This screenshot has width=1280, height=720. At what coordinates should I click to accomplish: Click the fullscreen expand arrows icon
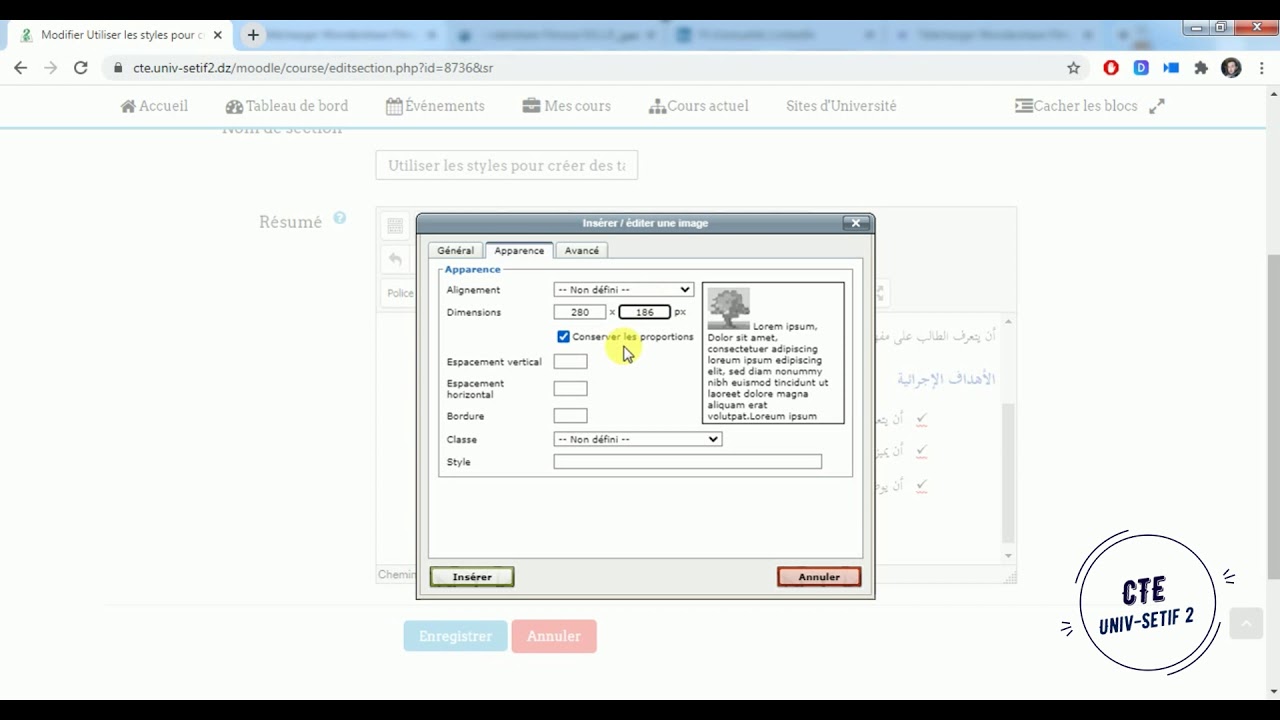[1157, 106]
